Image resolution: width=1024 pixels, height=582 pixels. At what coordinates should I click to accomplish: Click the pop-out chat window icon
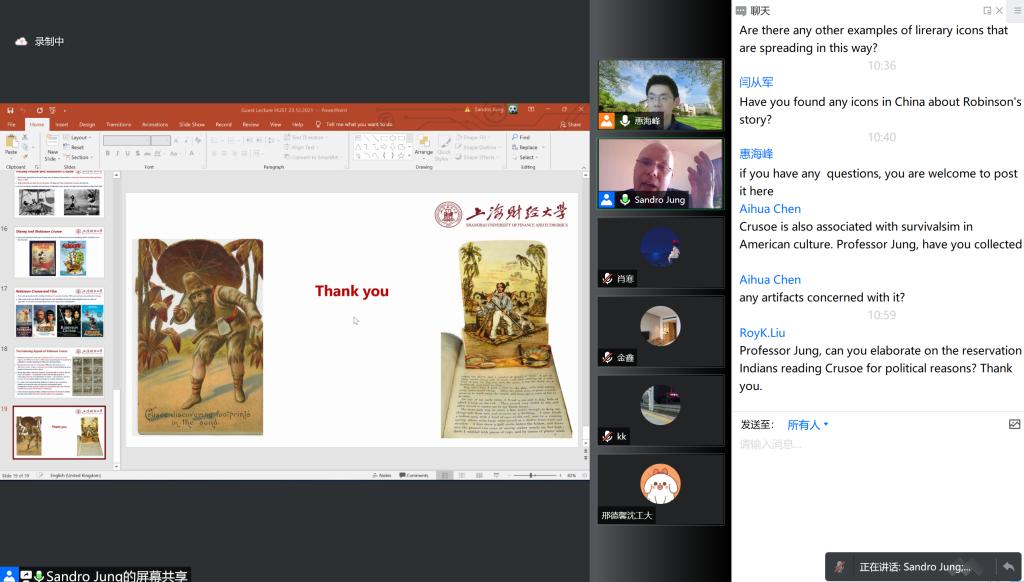pos(987,11)
